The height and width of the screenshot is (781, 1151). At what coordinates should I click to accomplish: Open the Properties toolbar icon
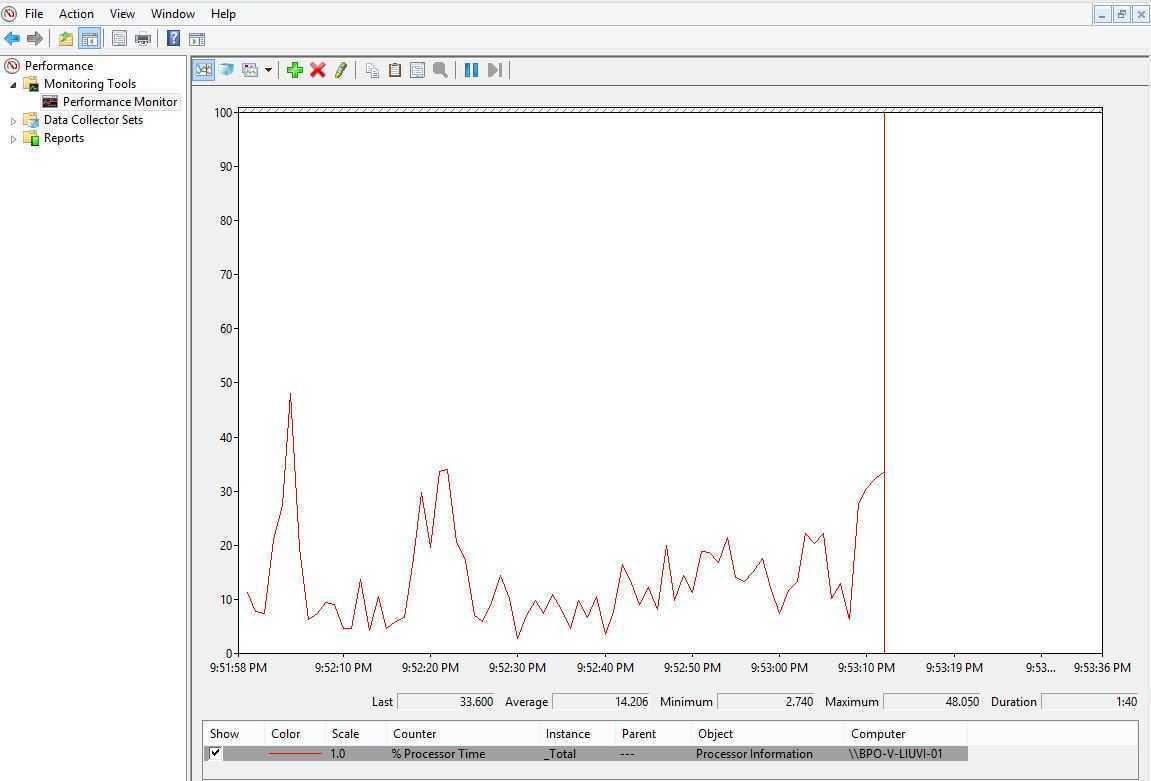coord(119,38)
